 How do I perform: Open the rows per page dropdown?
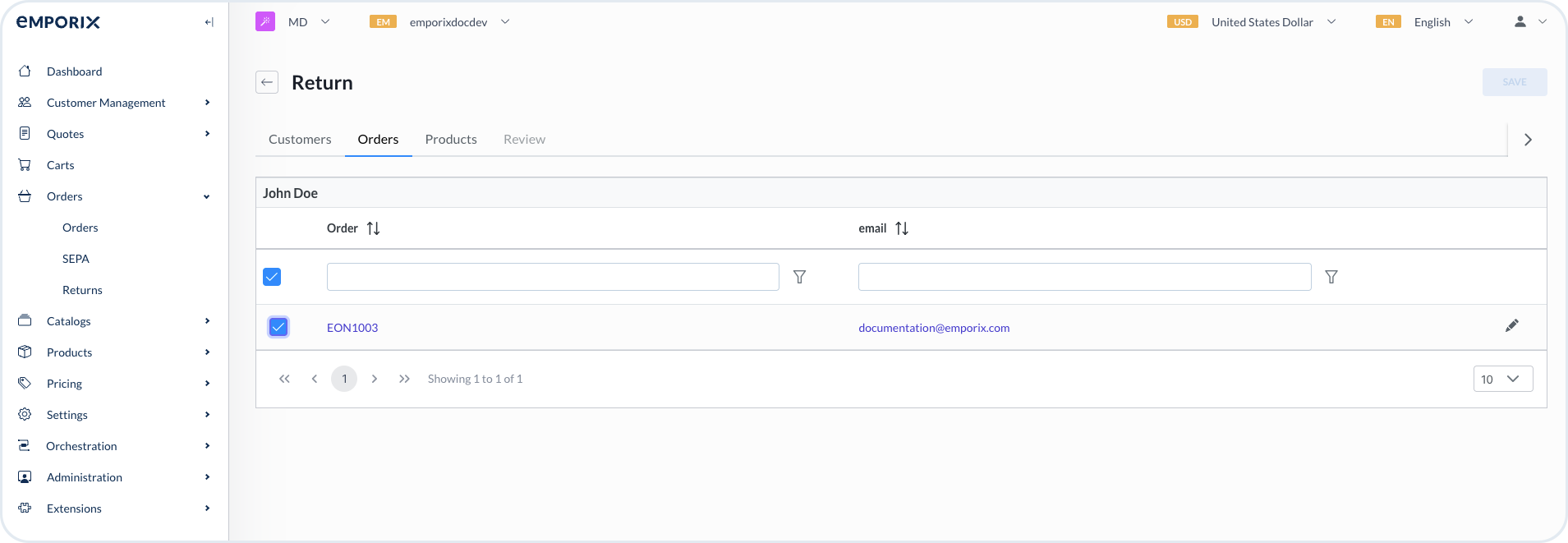click(x=1502, y=379)
